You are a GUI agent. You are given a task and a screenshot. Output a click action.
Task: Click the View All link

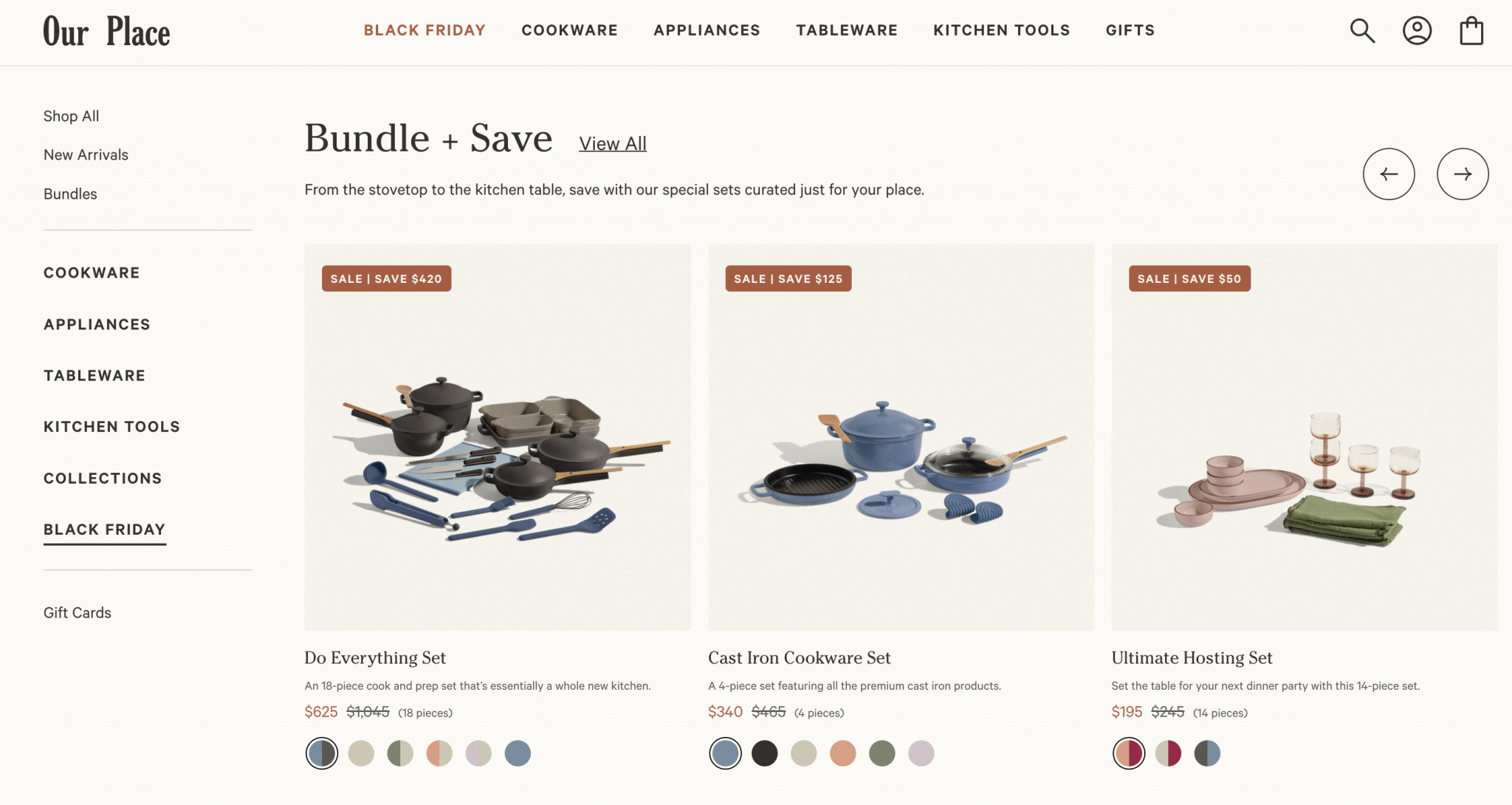point(613,144)
